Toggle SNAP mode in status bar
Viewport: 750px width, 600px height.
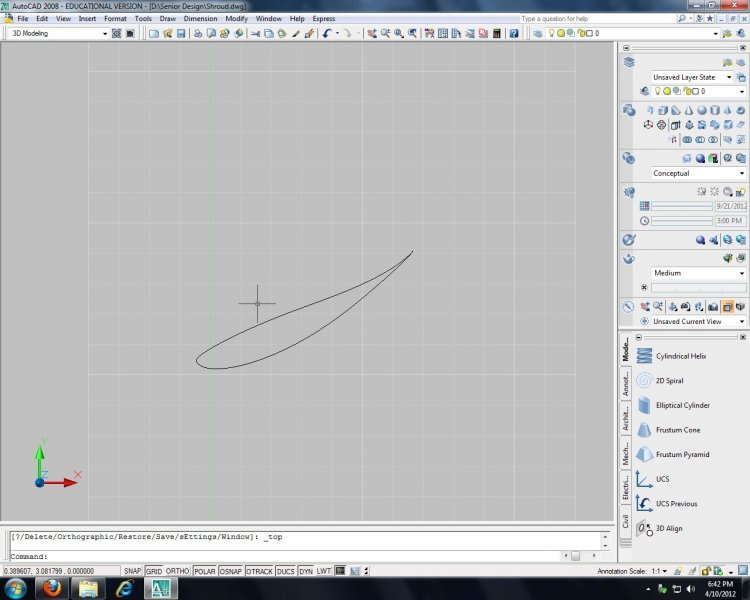(132, 571)
